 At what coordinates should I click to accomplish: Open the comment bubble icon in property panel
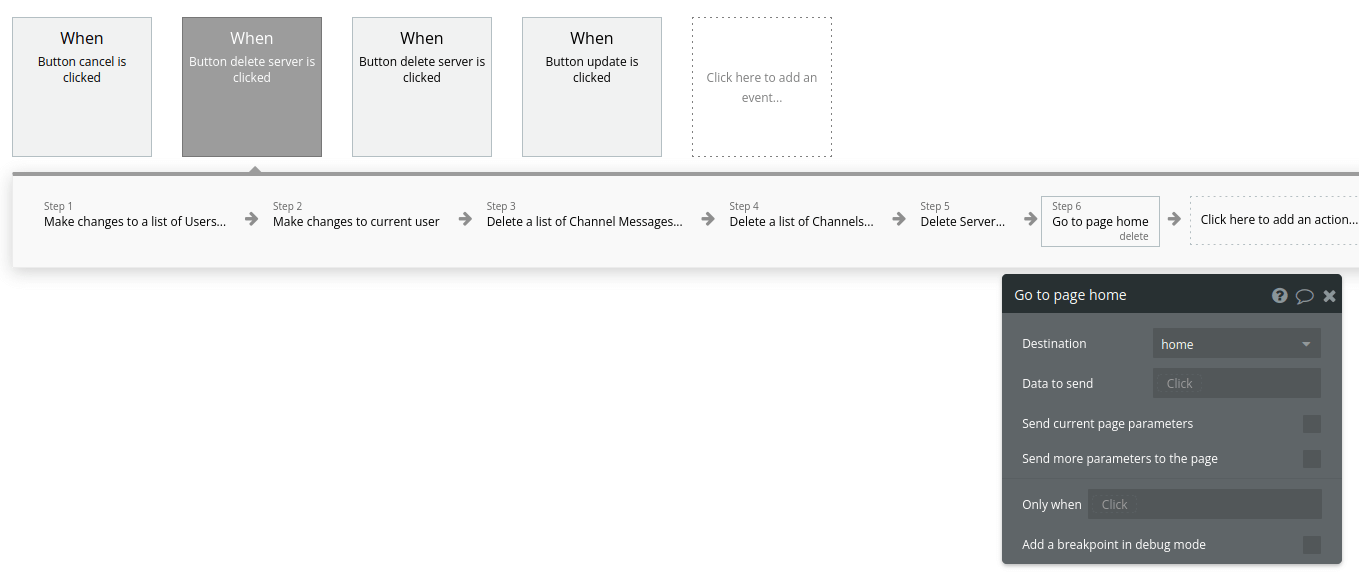click(x=1304, y=296)
